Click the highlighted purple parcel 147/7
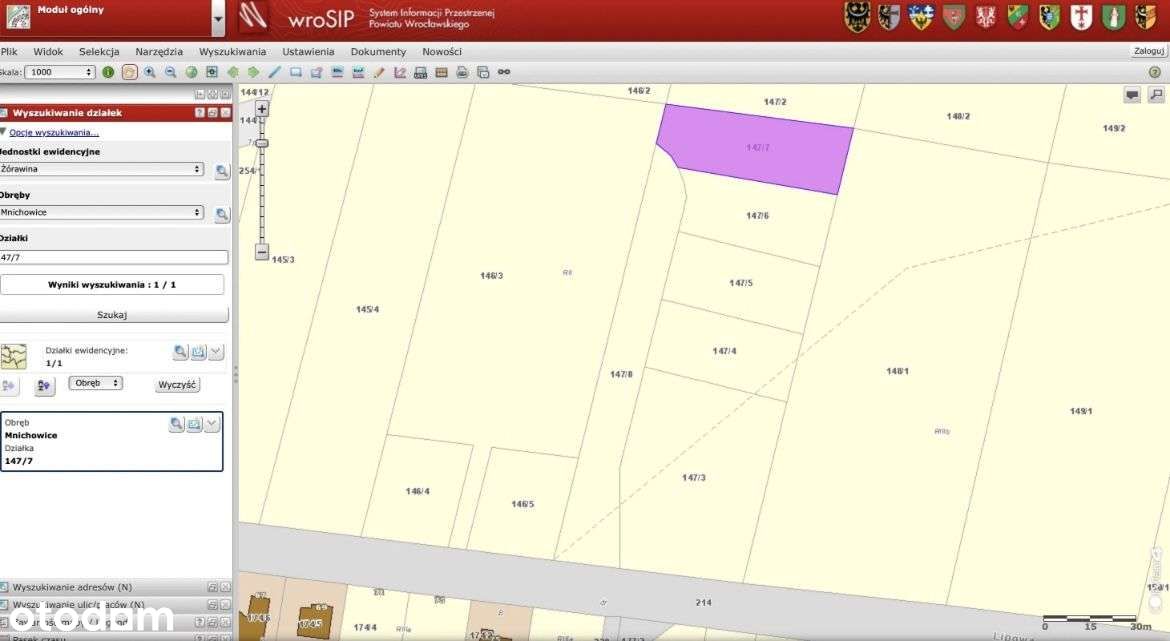Screen dimensions: 1170x641 pos(757,149)
